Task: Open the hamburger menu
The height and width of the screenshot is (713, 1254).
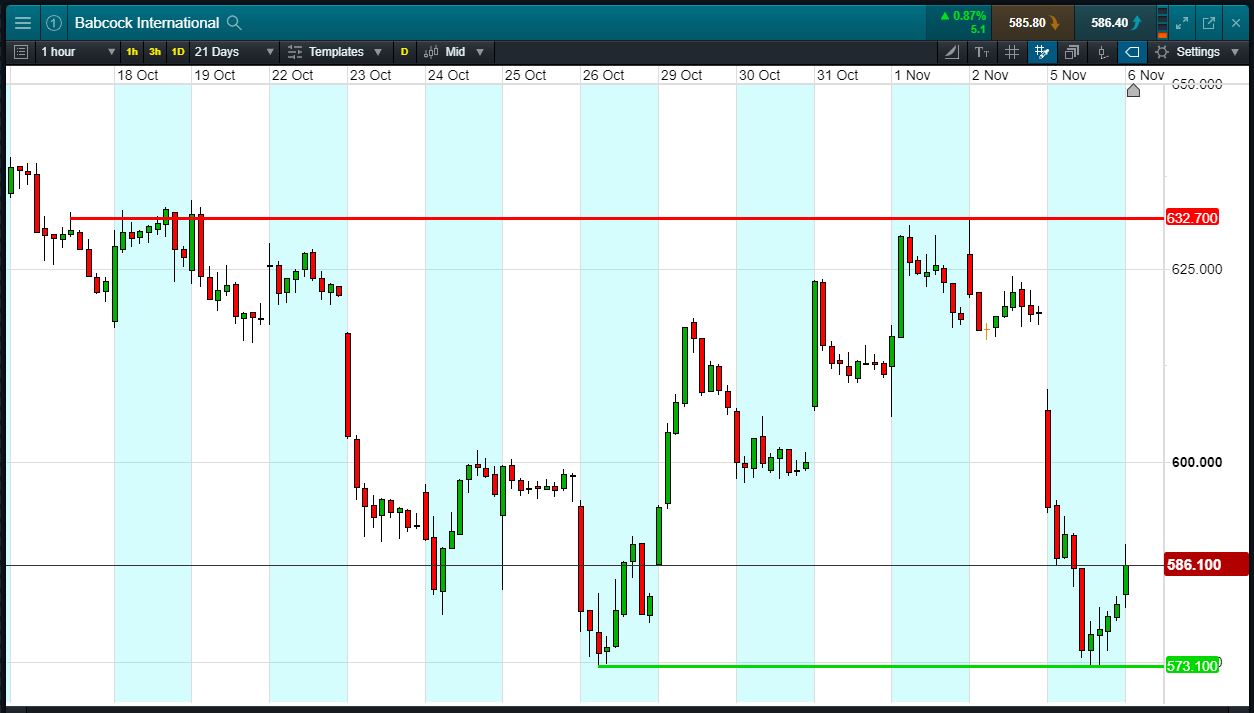Action: tap(22, 22)
